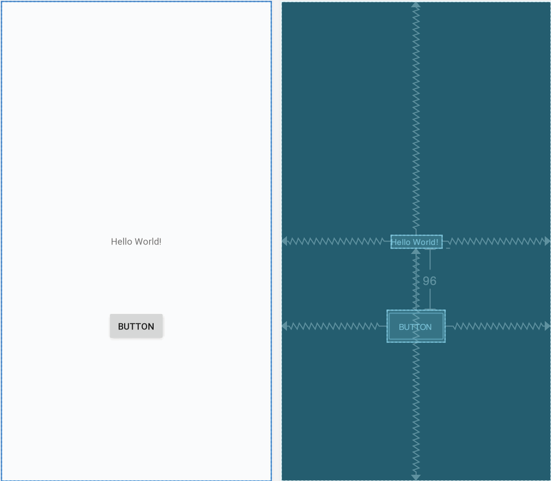This screenshot has width=551, height=481.
Task: Select the vertical zigzag constraint above Hello World
Action: (416, 118)
